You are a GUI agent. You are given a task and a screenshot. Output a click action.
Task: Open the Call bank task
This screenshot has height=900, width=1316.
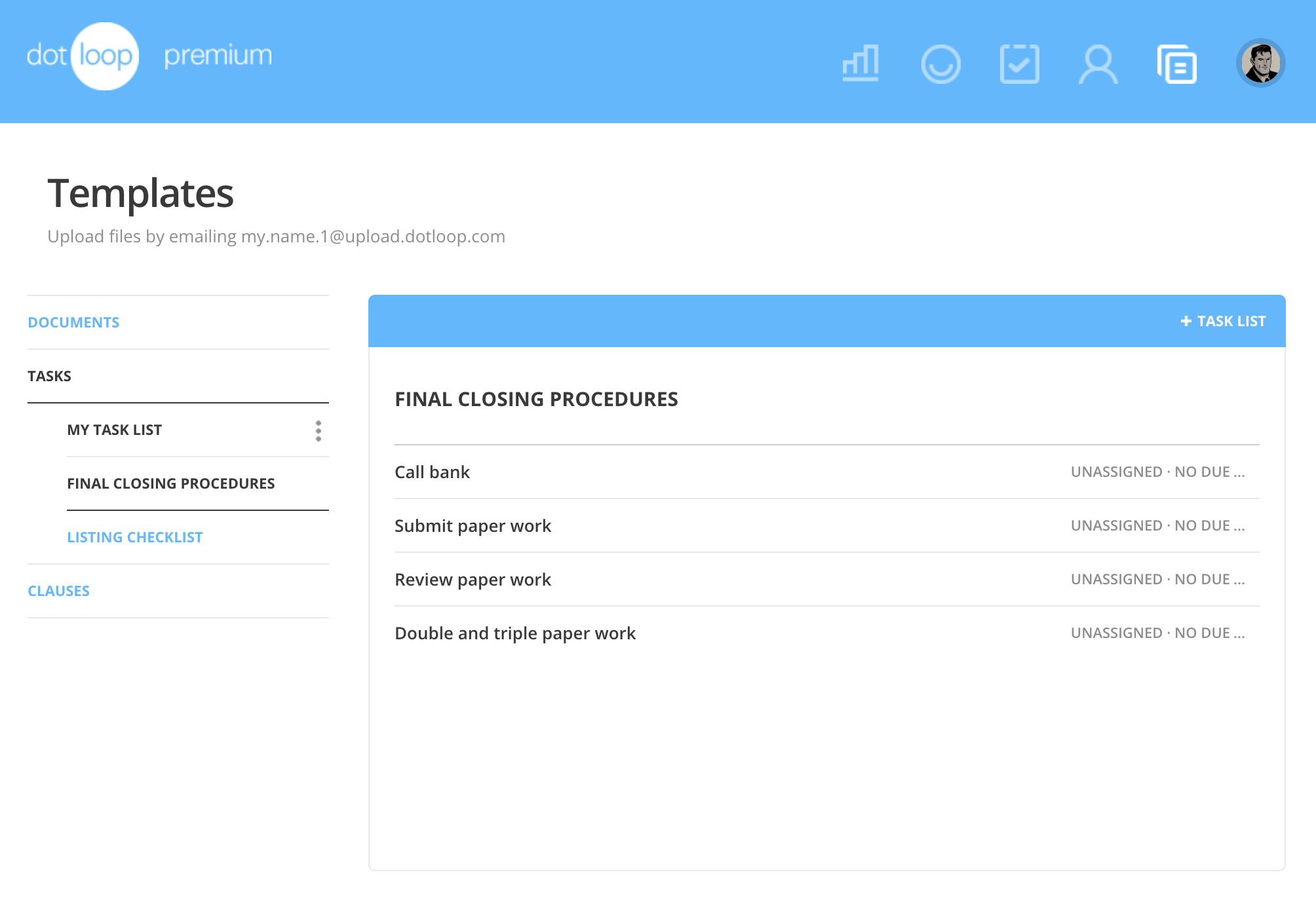tap(432, 472)
